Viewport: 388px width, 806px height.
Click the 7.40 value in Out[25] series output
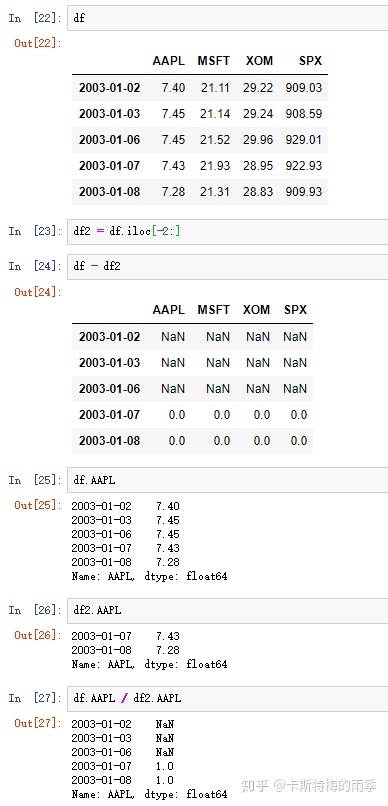tap(168, 506)
